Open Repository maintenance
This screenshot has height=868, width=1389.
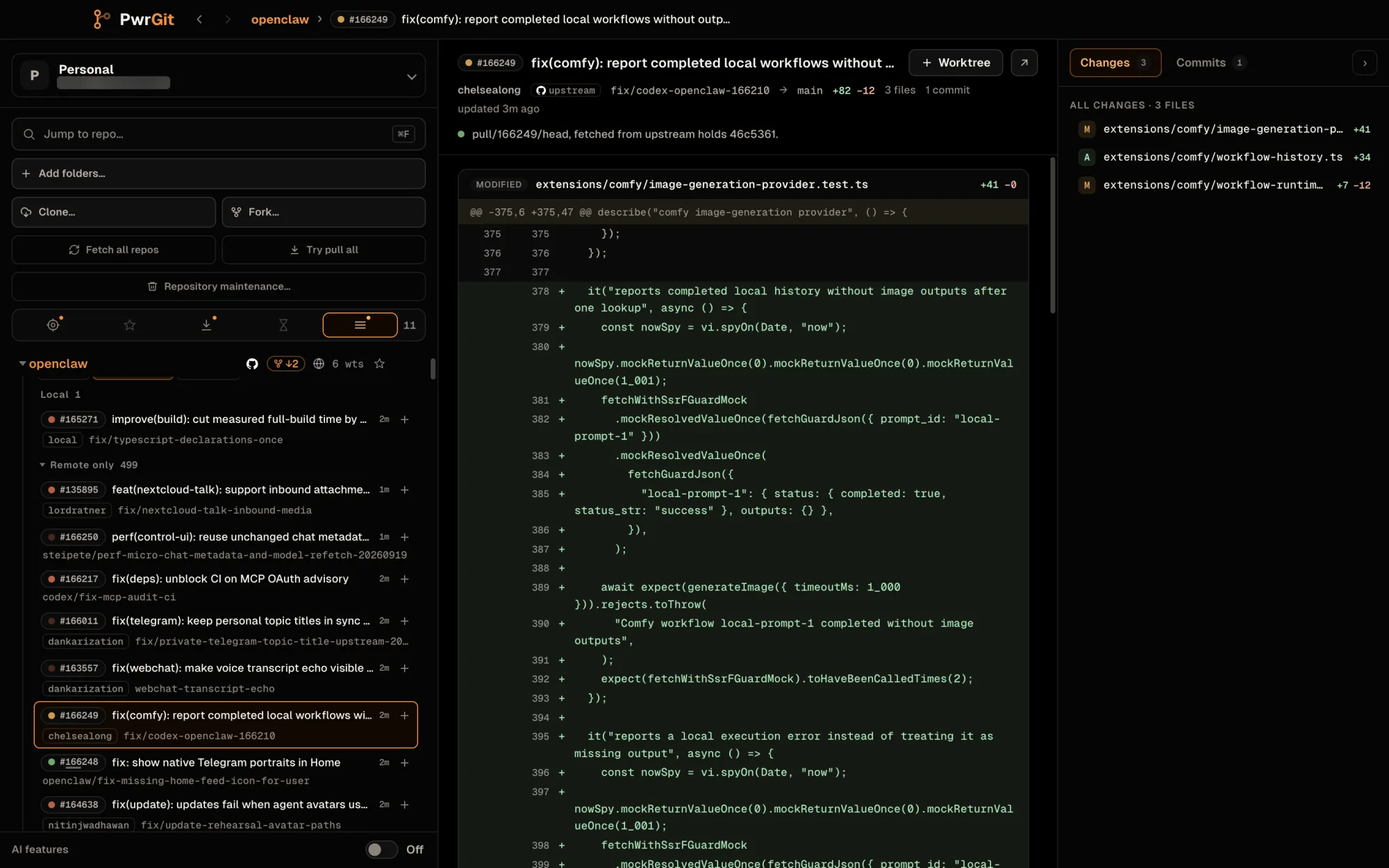coord(219,286)
